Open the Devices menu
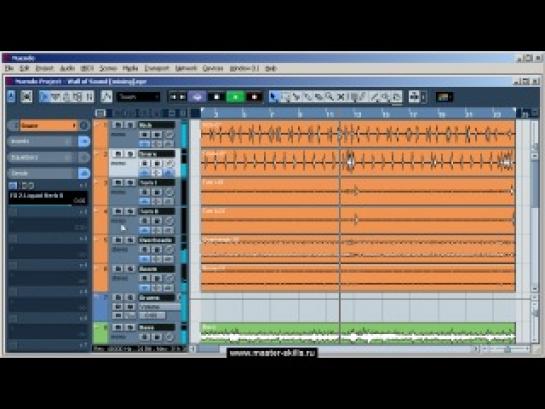545x409 pixels. tap(213, 68)
